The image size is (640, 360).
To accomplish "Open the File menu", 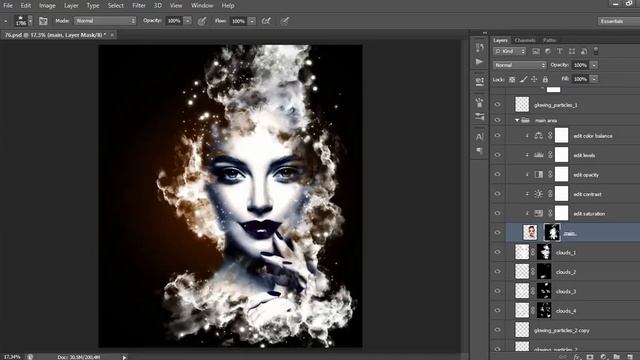I will click(8, 6).
